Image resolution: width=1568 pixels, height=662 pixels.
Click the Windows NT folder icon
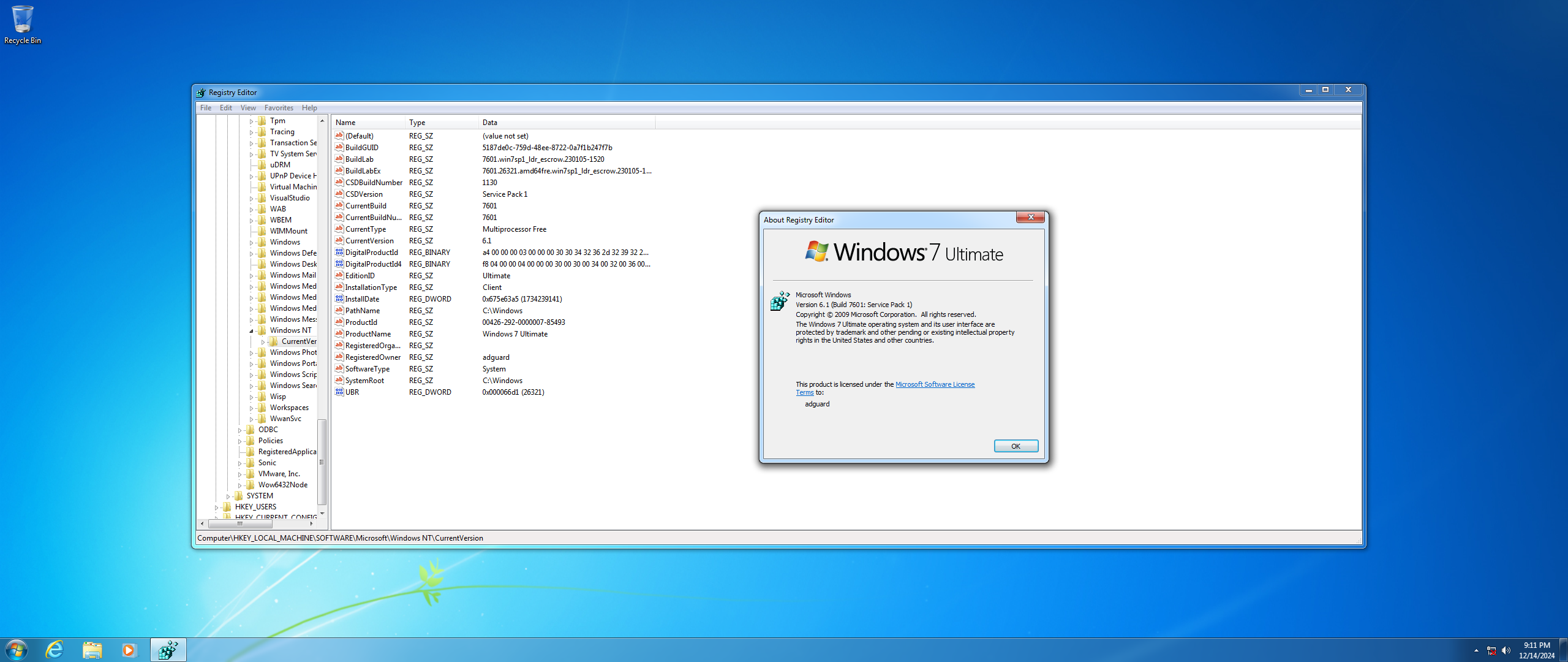point(262,330)
